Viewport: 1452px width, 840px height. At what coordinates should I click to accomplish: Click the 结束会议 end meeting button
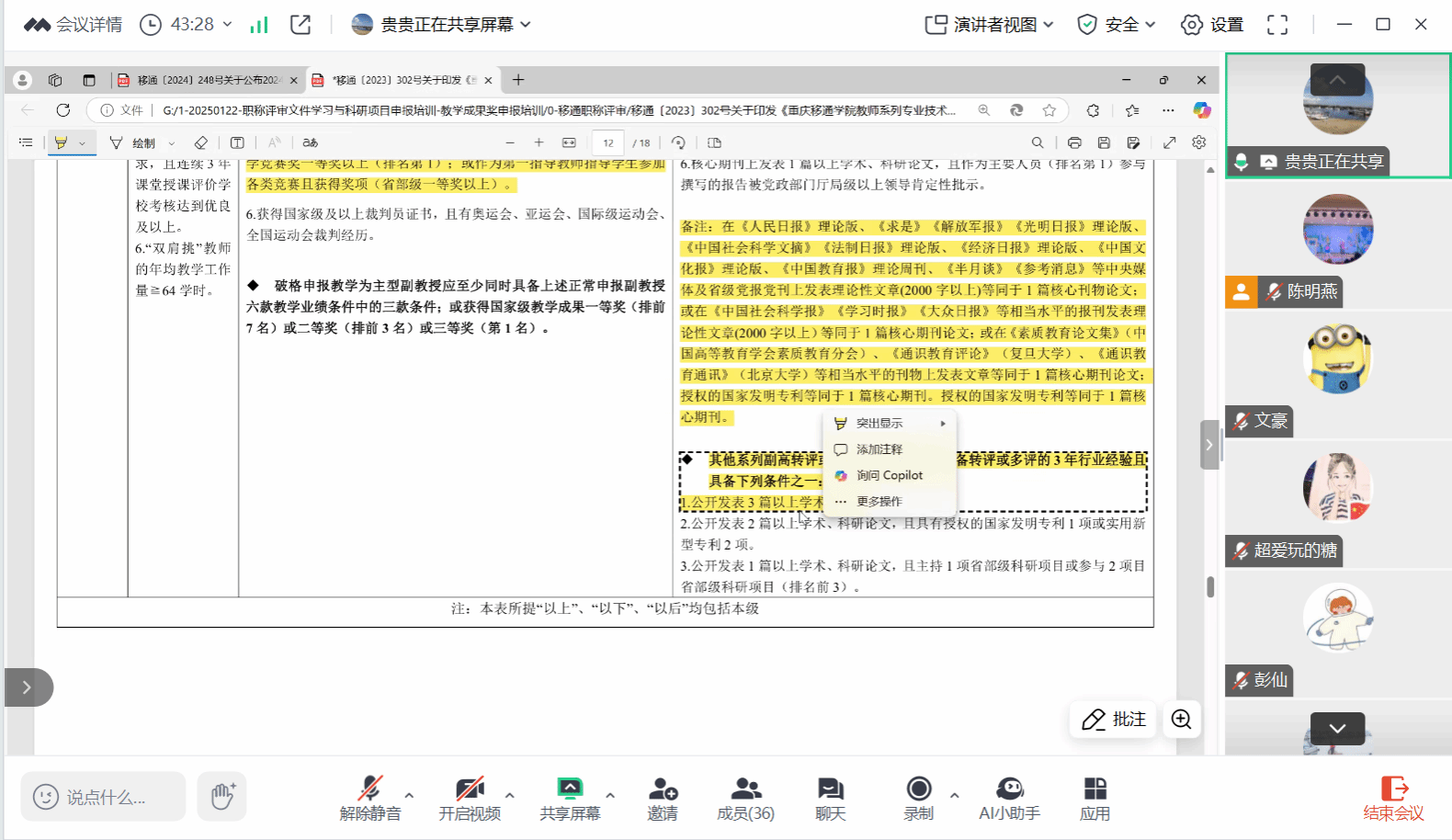click(x=1393, y=798)
